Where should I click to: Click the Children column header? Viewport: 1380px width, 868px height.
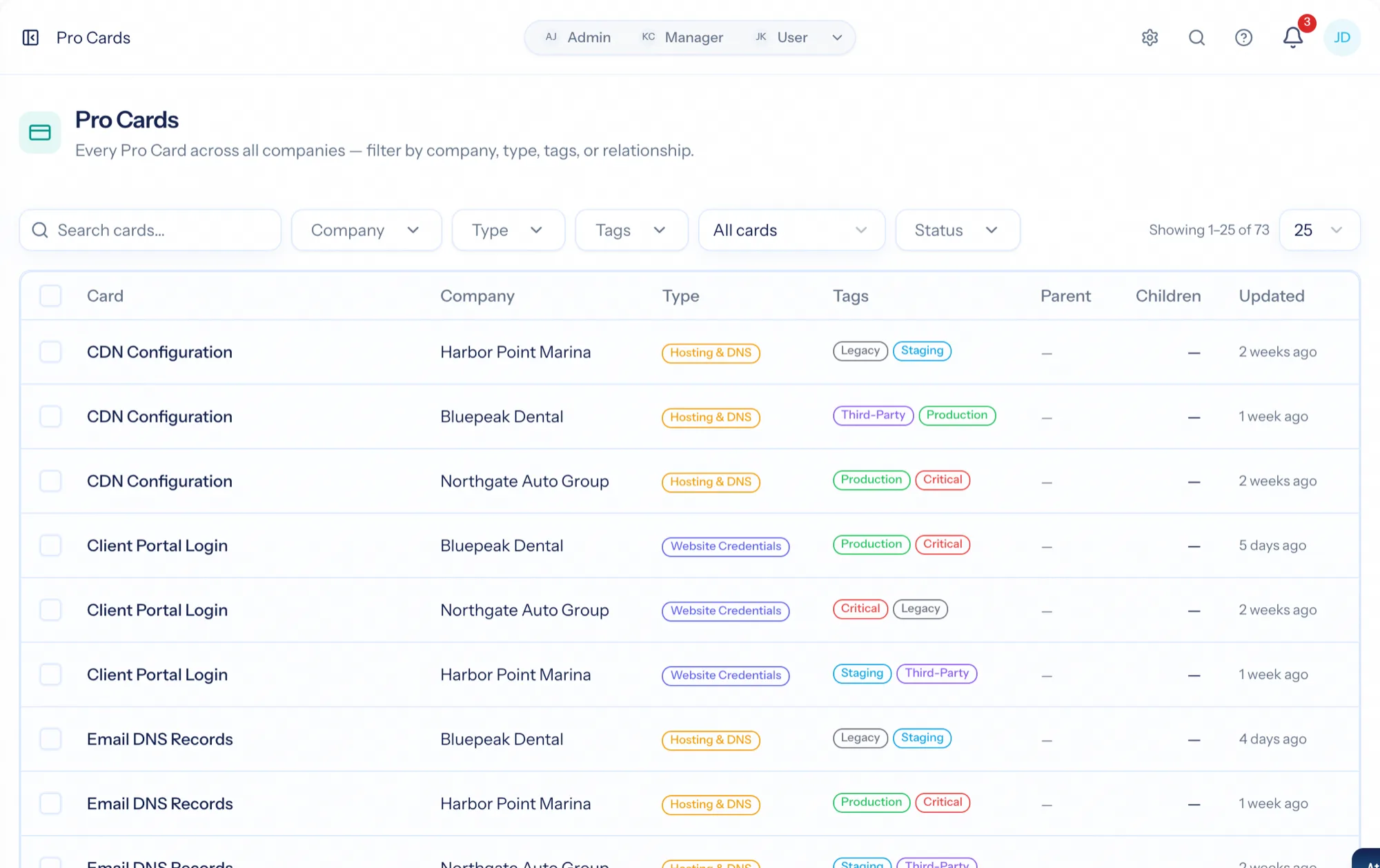tap(1167, 296)
